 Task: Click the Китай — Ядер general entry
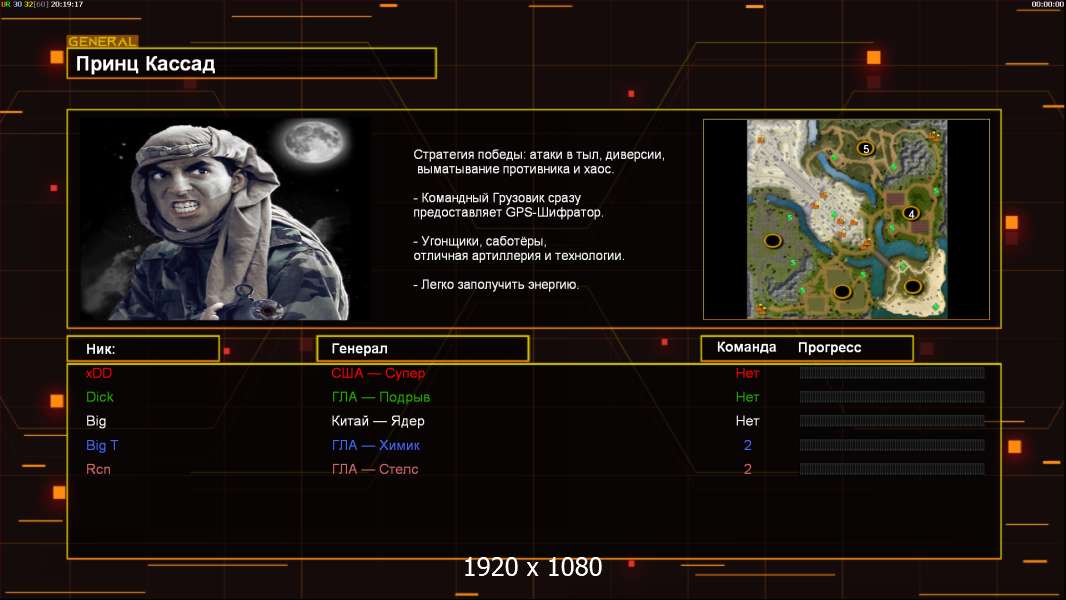pyautogui.click(x=378, y=421)
